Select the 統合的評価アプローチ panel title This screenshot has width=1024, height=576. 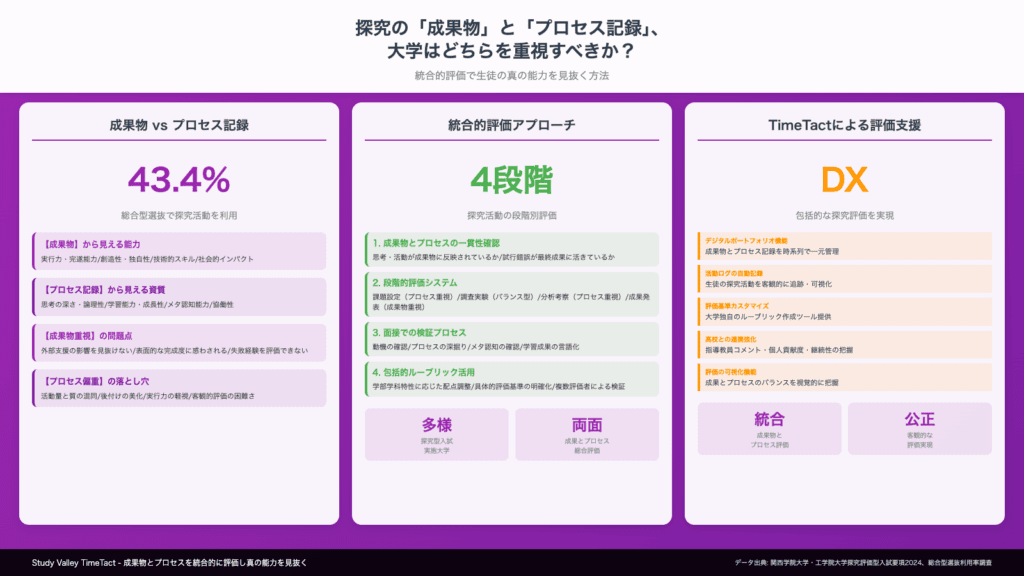coord(511,125)
